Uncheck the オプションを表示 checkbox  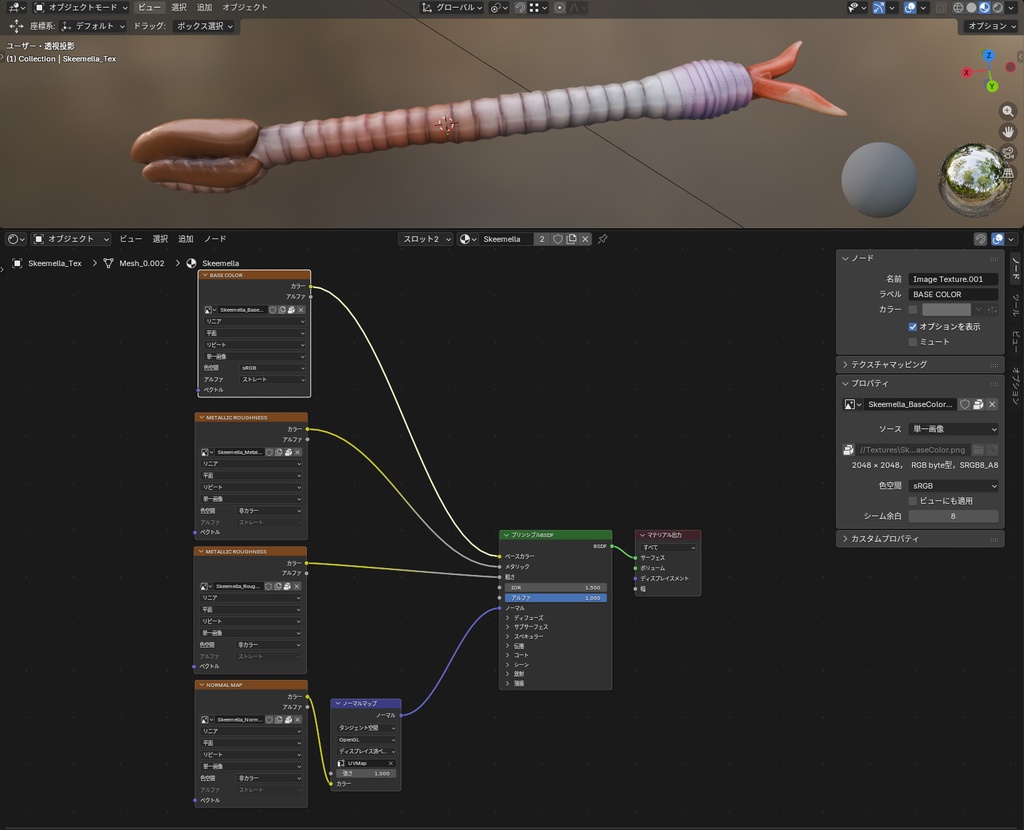tap(913, 327)
